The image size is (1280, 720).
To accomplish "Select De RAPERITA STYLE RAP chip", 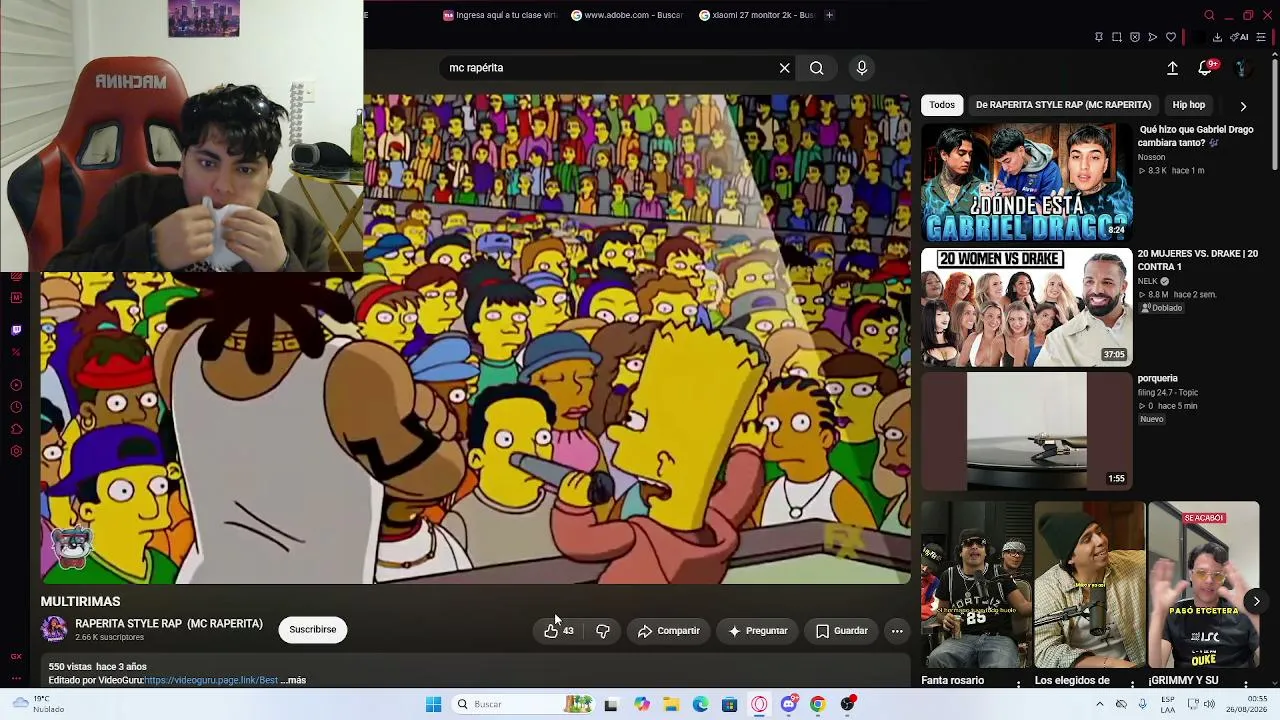I will [1063, 105].
